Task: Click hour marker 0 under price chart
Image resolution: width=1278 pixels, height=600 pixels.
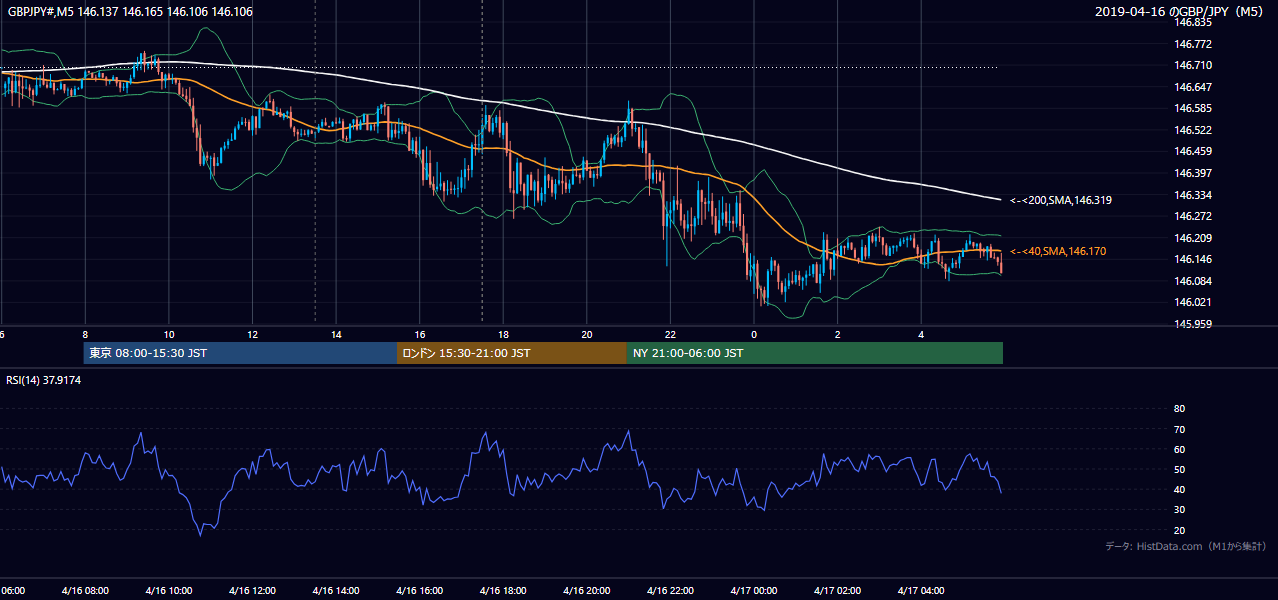Action: pos(754,334)
